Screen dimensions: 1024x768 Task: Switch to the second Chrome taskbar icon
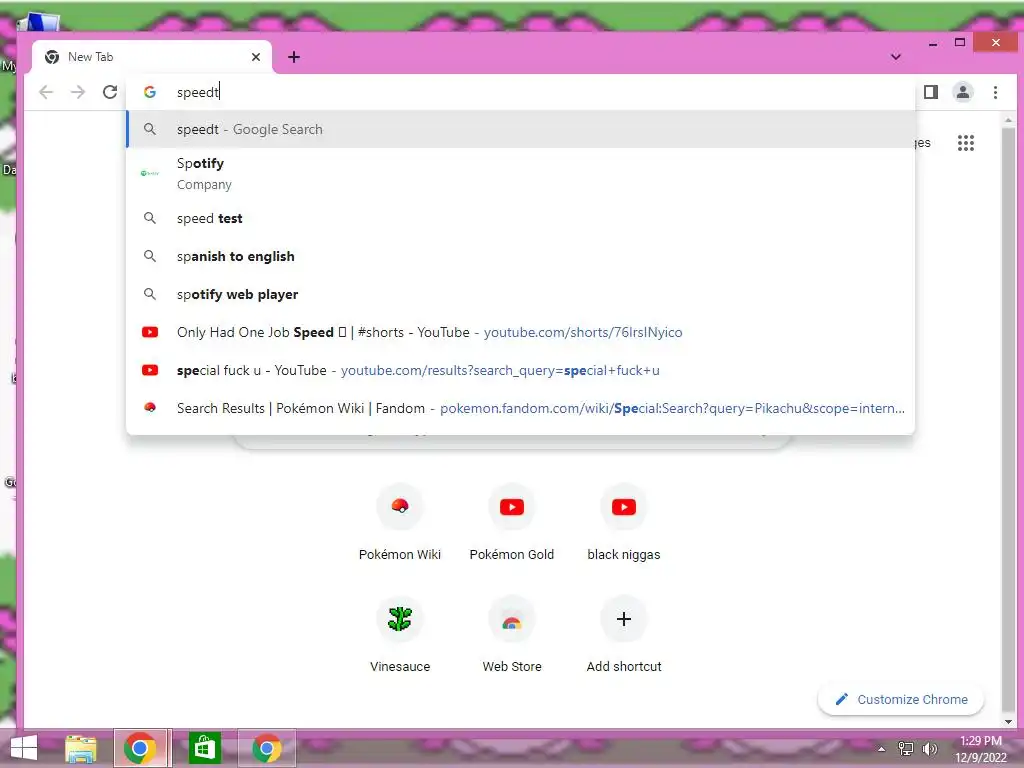click(x=266, y=748)
